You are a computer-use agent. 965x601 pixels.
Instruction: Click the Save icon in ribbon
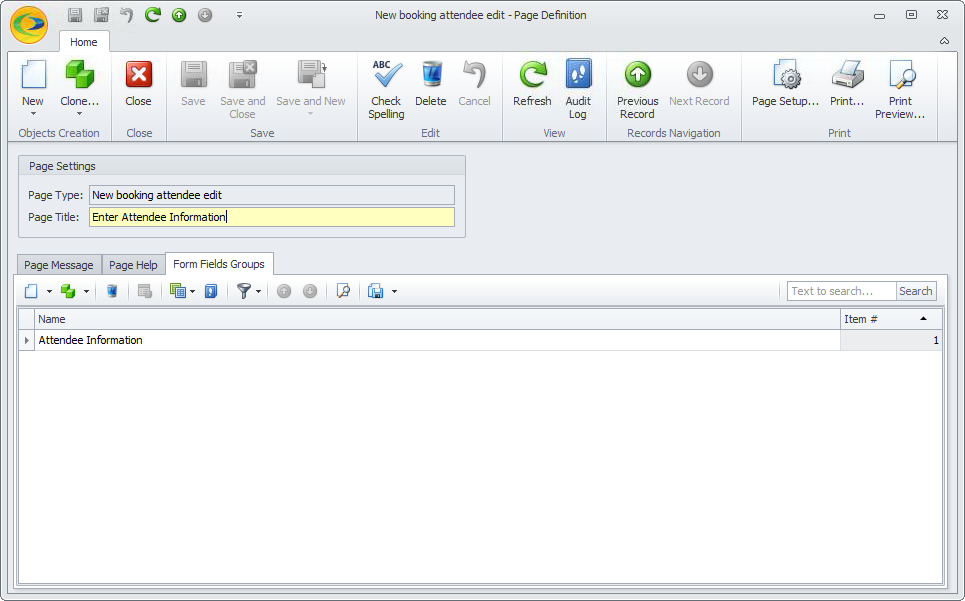pos(193,75)
